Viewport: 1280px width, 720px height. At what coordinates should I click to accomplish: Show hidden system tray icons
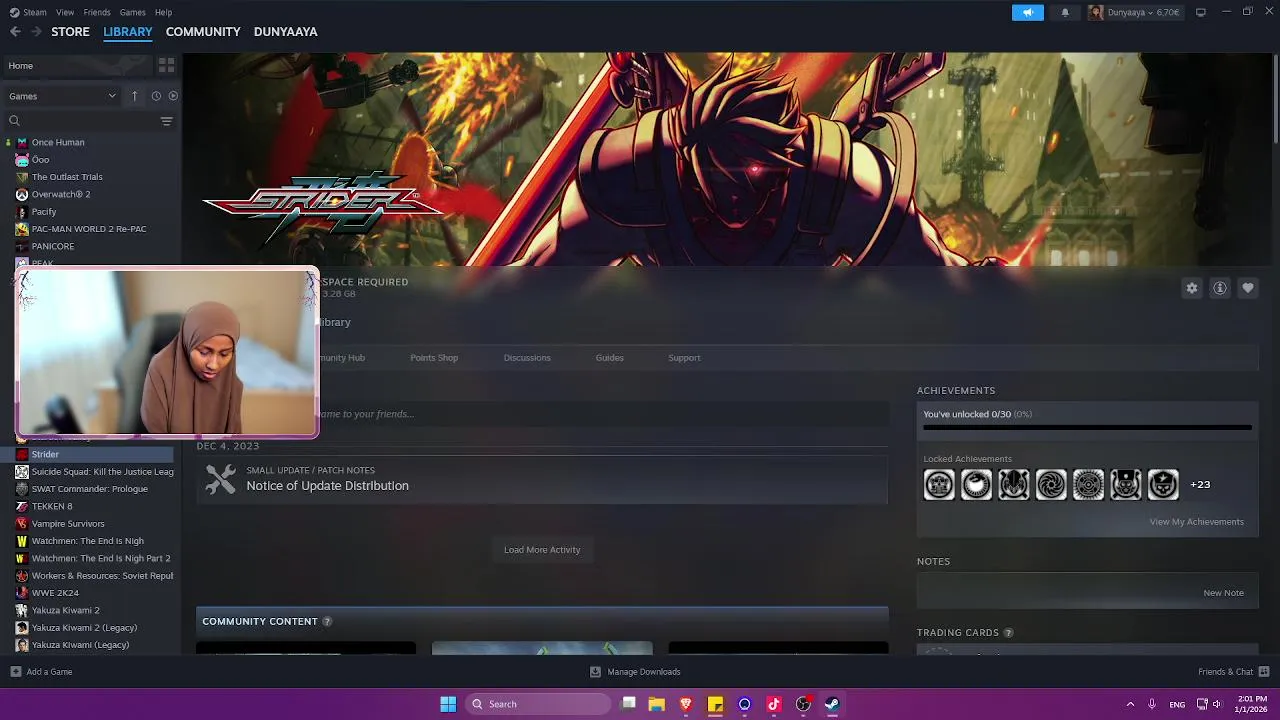pos(1130,704)
